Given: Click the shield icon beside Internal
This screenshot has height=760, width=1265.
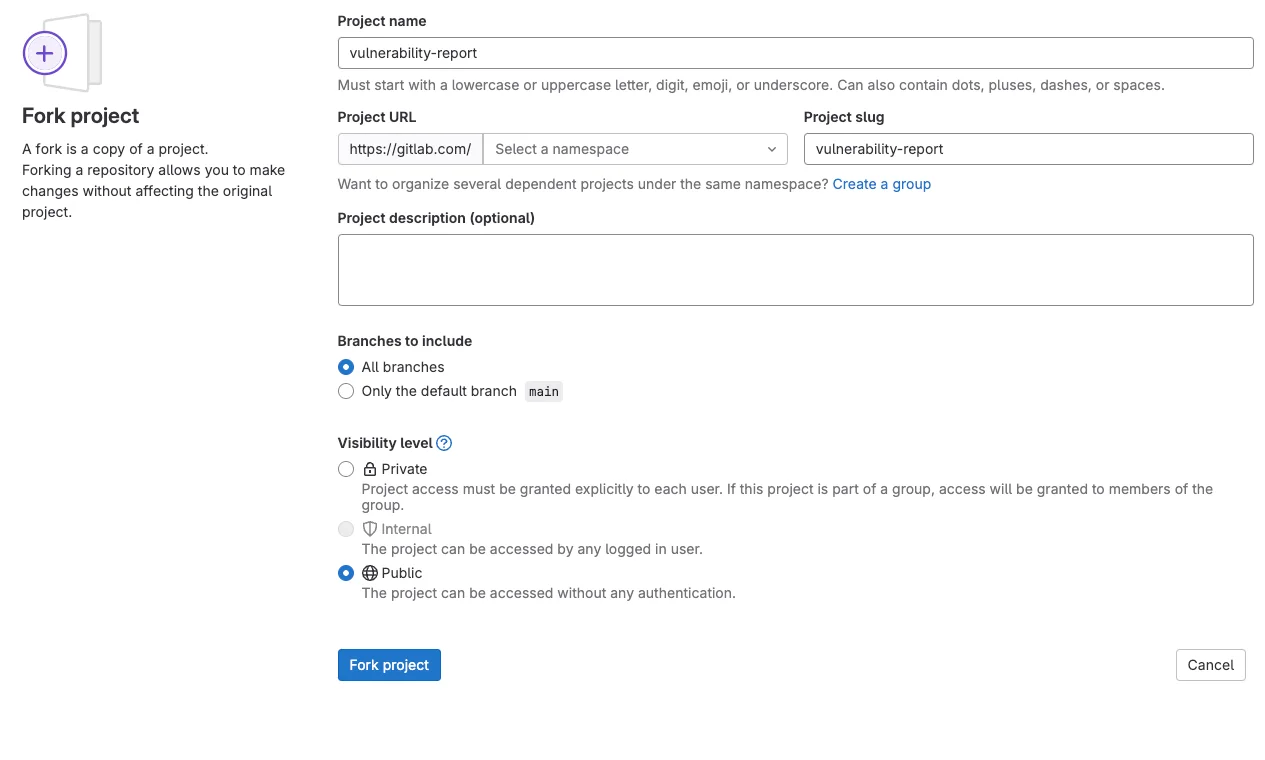Looking at the screenshot, I should coord(370,529).
